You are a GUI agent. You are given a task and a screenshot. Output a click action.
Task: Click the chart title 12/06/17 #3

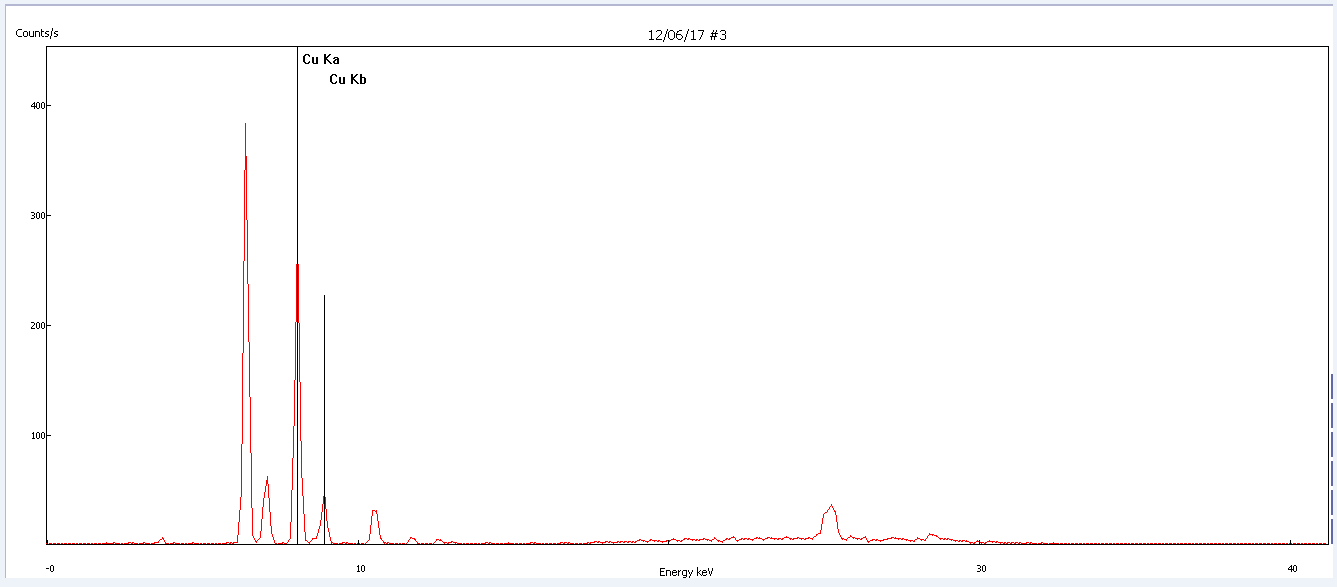(x=686, y=35)
